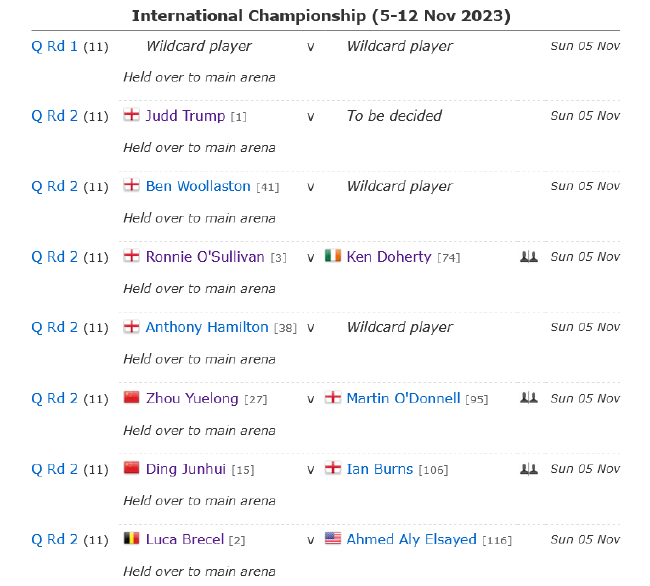This screenshot has width=650, height=586.
Task: Select the Ben Woollaston link
Action: tap(198, 186)
